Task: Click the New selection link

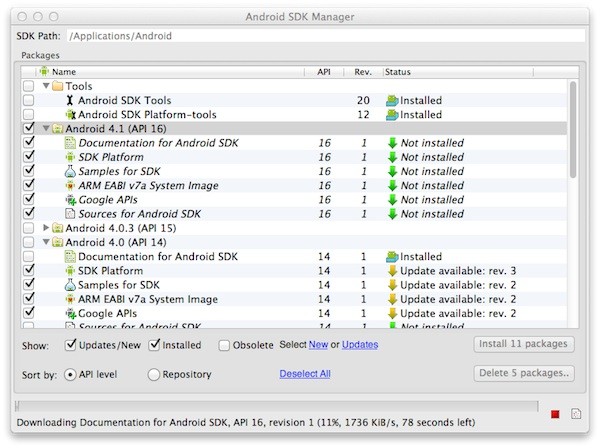Action: point(318,345)
